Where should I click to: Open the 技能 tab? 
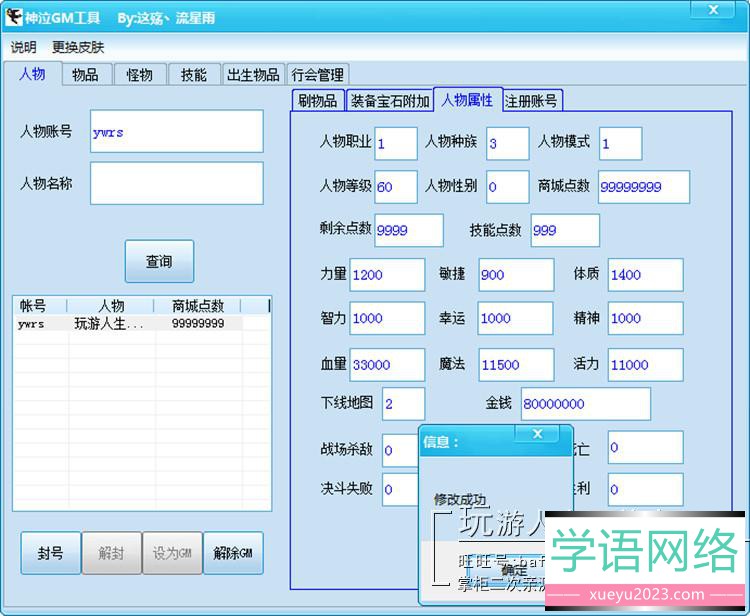tap(194, 75)
